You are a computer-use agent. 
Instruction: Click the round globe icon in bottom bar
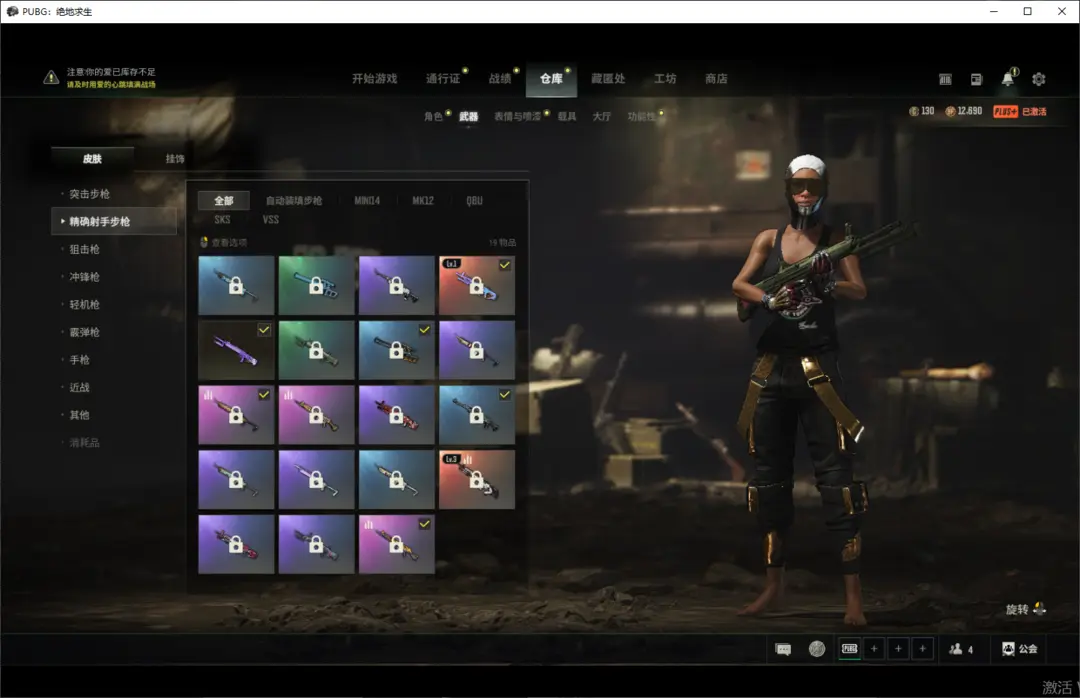point(817,648)
